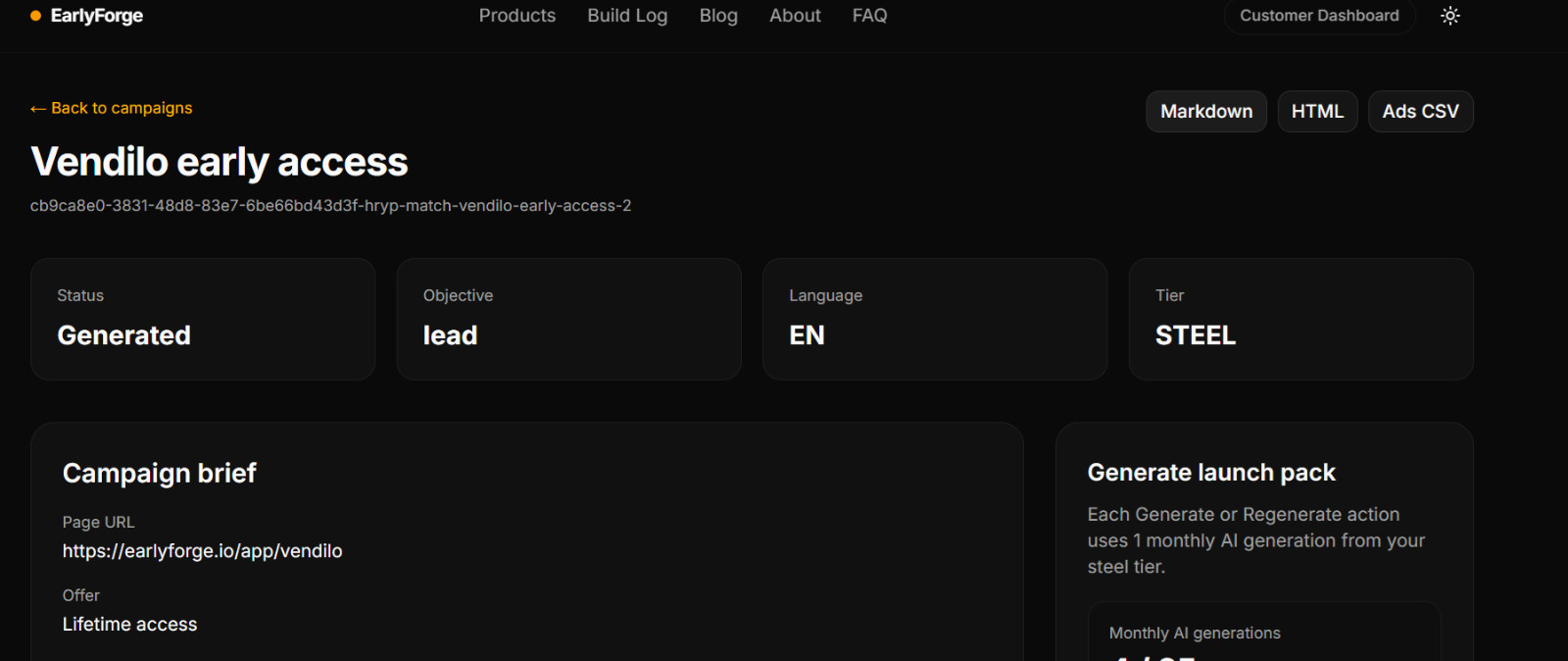
Task: Export campaign as HTML
Action: [x=1317, y=112]
